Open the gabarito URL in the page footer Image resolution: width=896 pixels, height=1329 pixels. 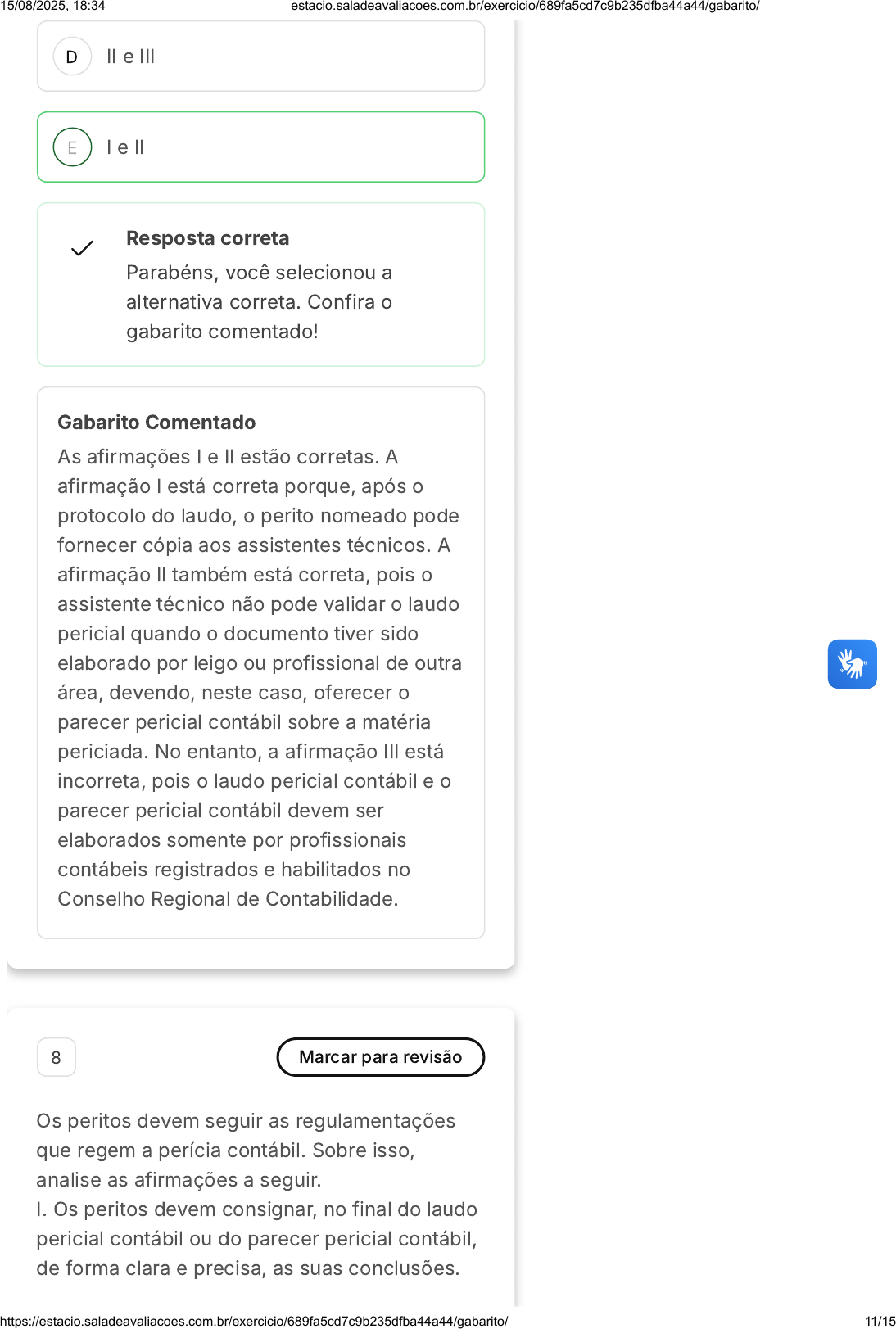click(254, 1321)
